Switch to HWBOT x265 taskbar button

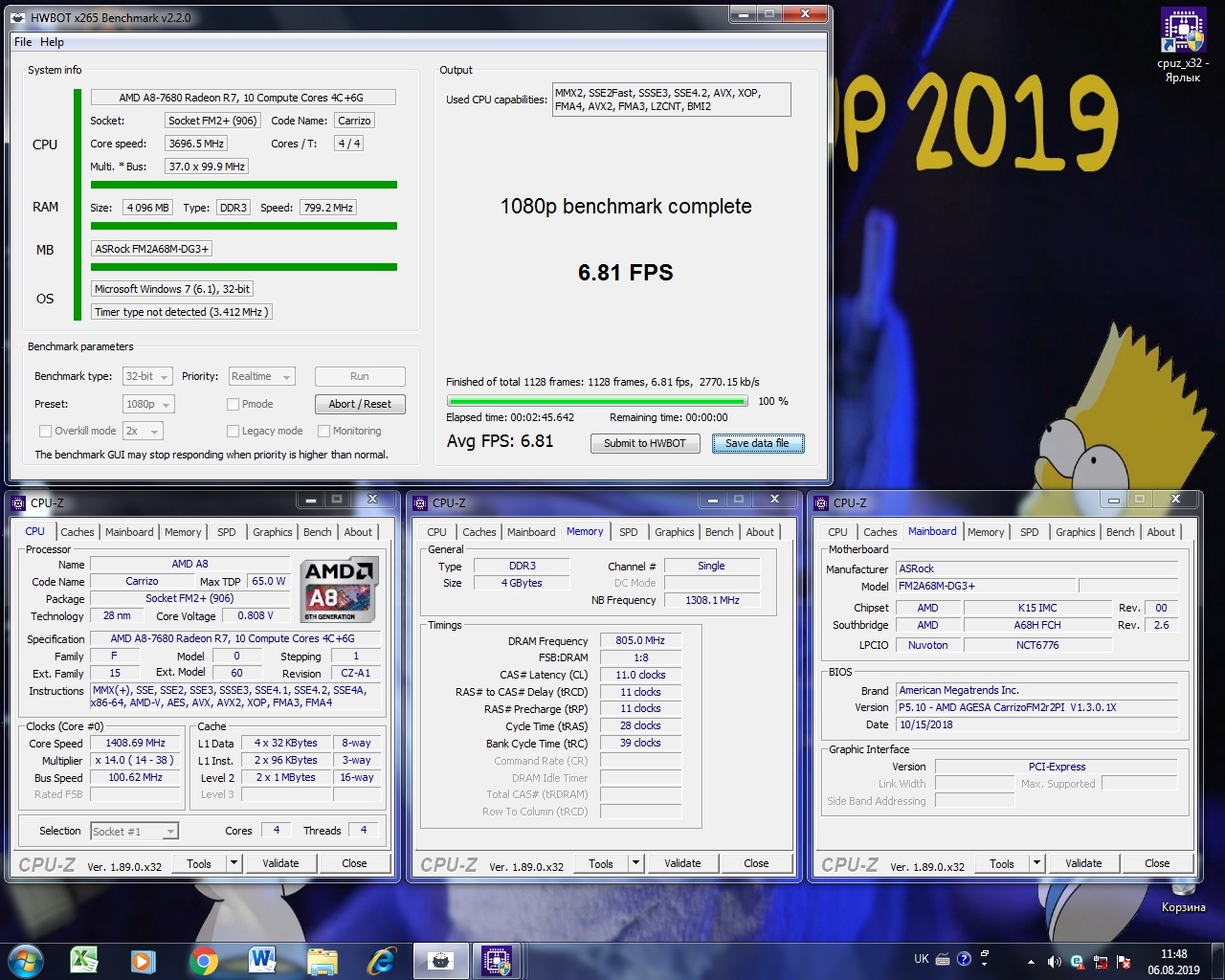pyautogui.click(x=441, y=960)
